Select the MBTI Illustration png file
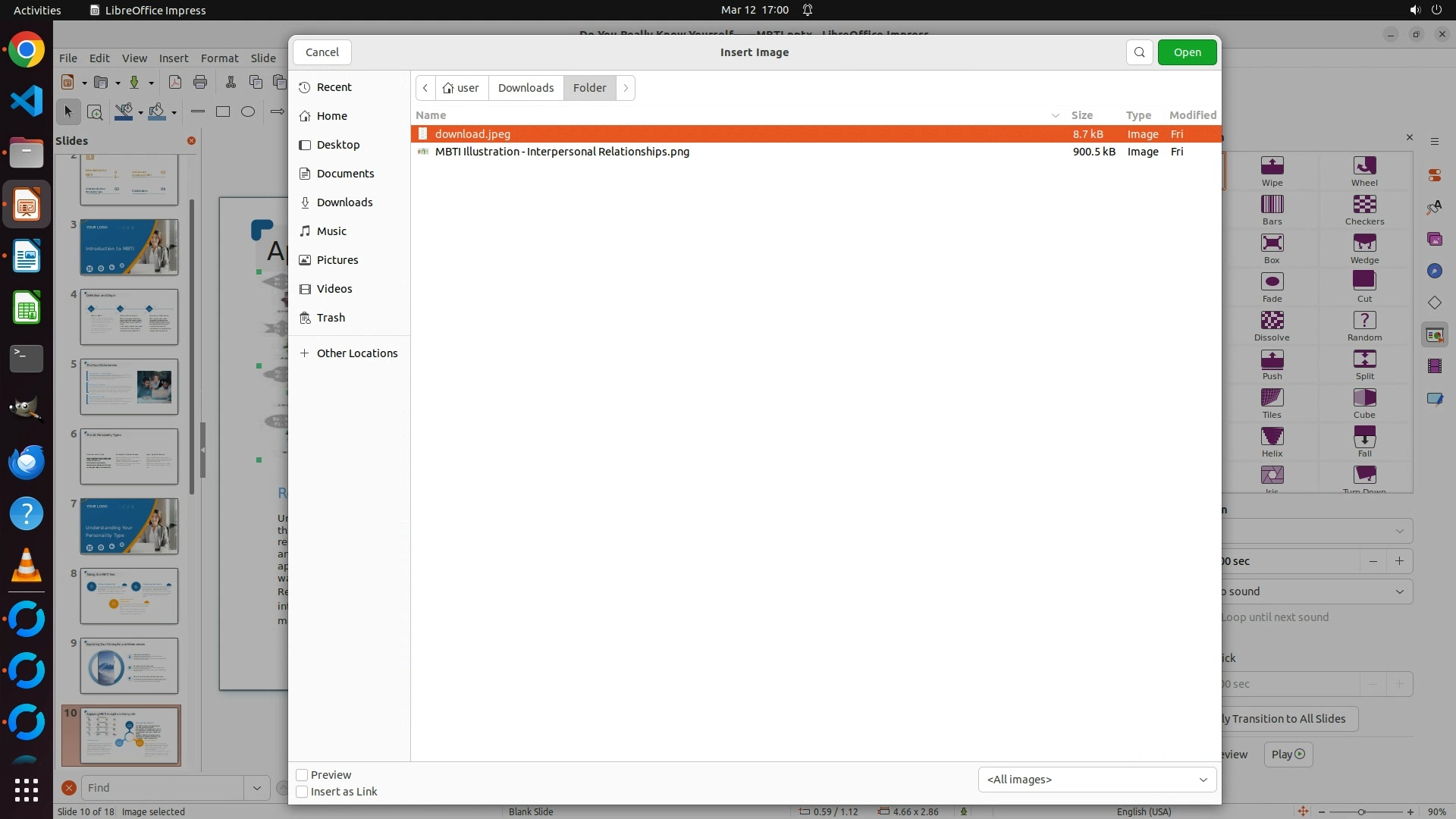 (562, 152)
